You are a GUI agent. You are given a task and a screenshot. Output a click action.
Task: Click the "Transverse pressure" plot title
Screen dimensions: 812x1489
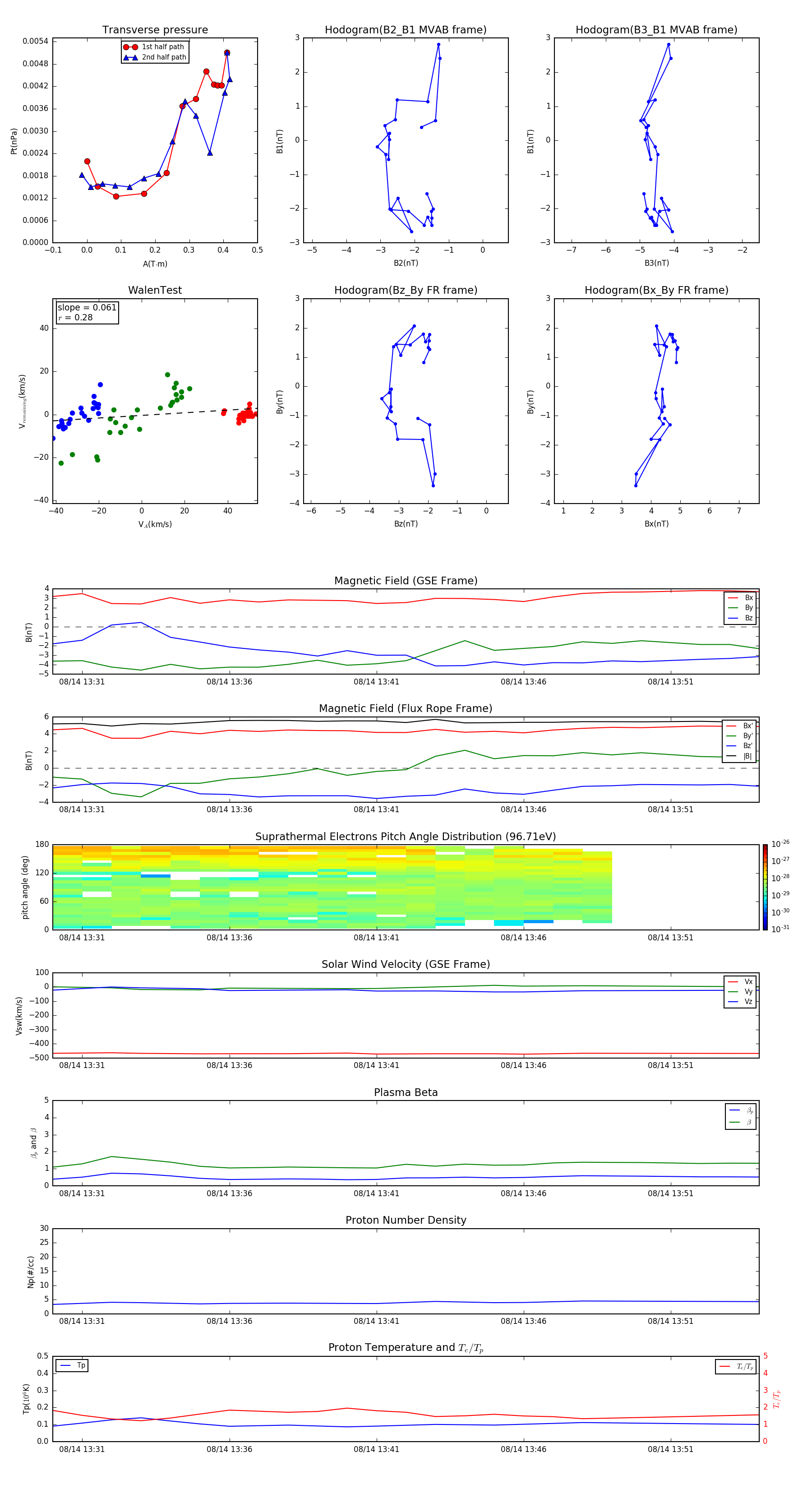point(155,30)
